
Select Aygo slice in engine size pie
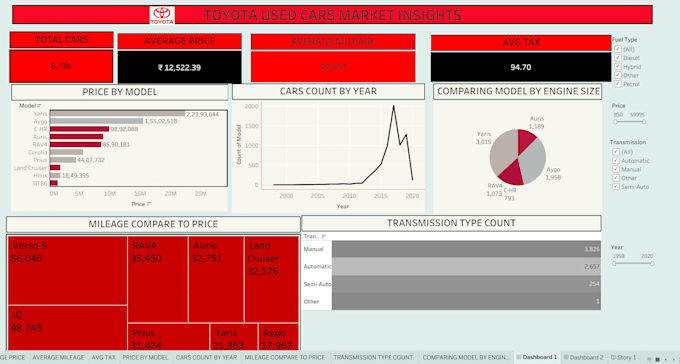[x=533, y=161]
